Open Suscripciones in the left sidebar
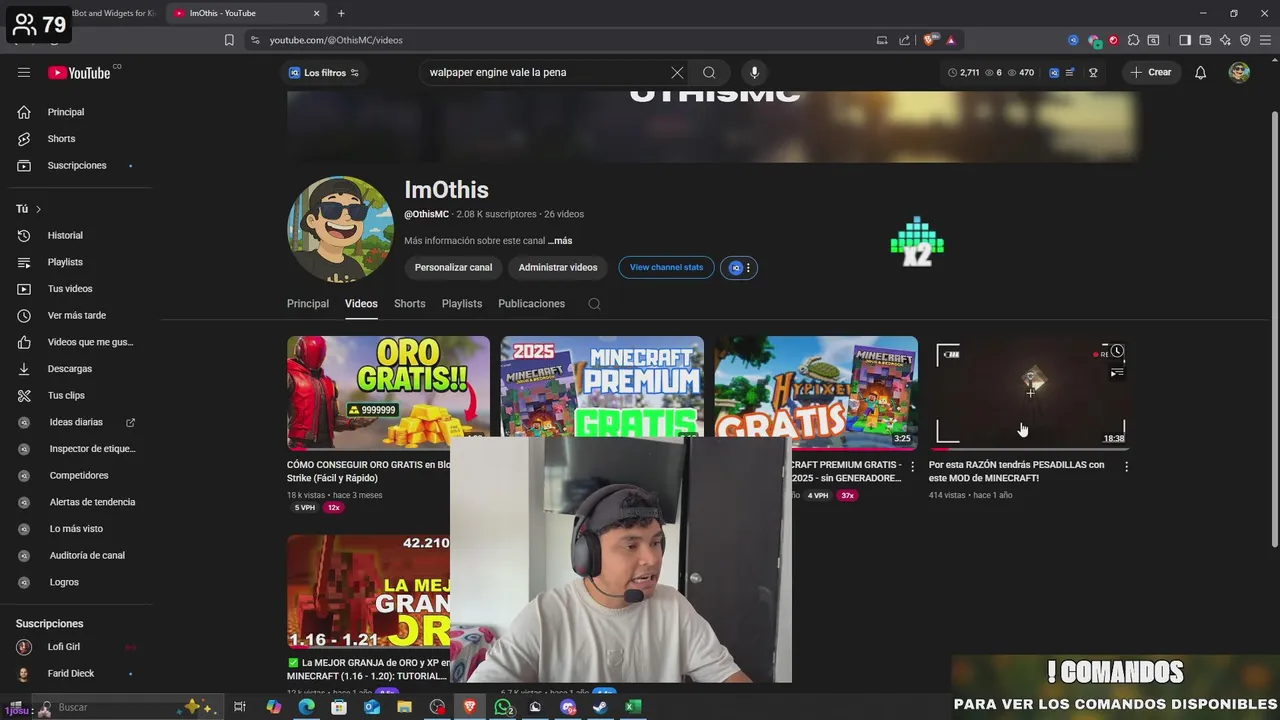The image size is (1280, 720). (x=76, y=165)
